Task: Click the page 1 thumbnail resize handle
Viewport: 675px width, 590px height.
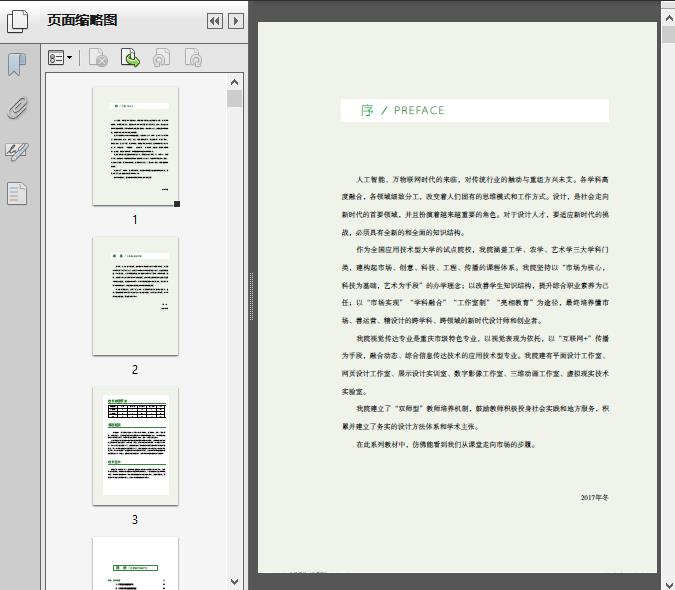Action: (x=177, y=204)
